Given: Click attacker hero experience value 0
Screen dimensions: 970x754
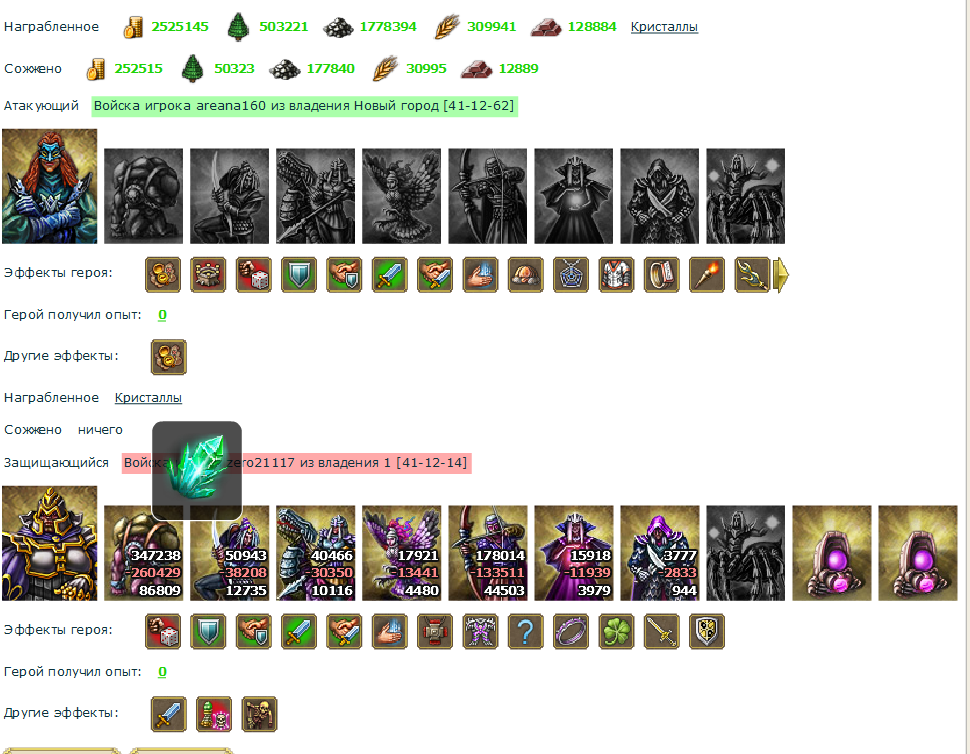Looking at the screenshot, I should (x=162, y=315).
